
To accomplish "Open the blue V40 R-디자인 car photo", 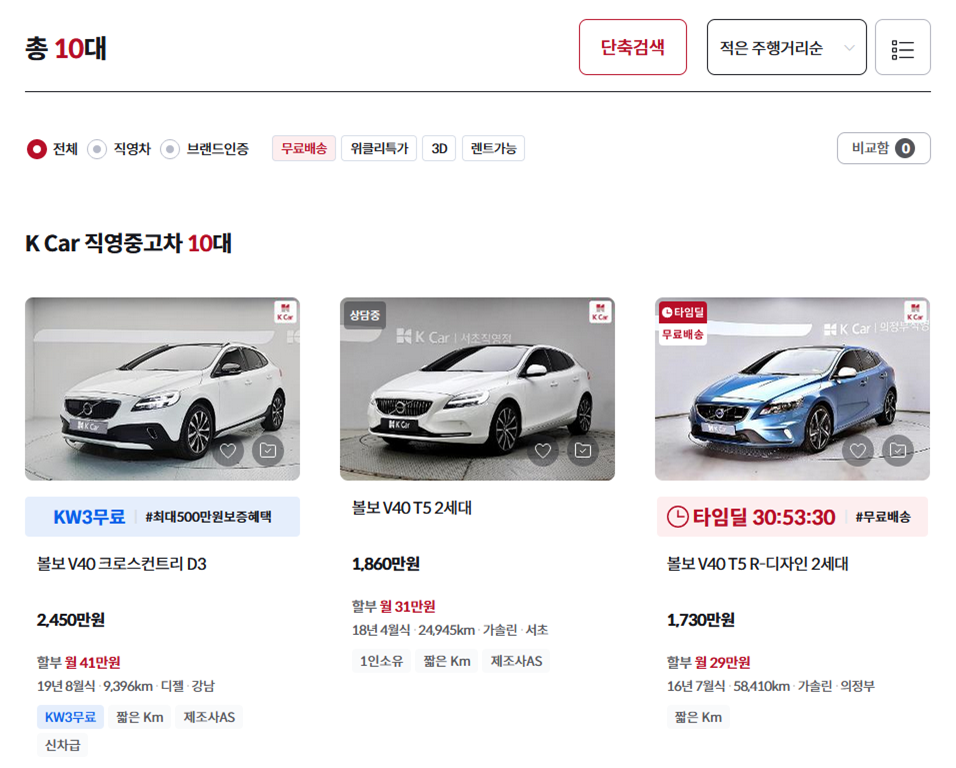I will pyautogui.click(x=792, y=389).
